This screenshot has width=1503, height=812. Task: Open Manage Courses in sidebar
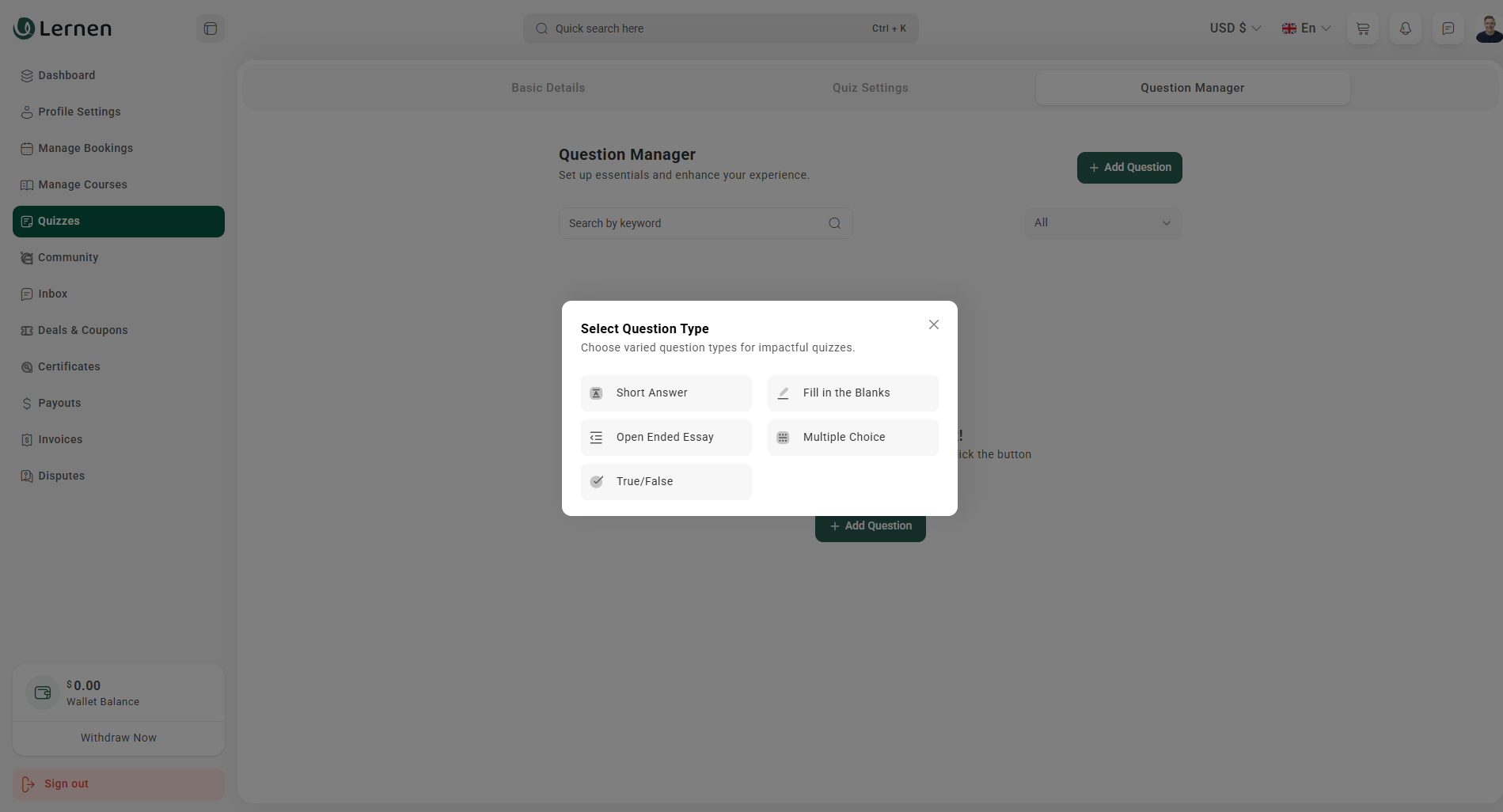(82, 184)
